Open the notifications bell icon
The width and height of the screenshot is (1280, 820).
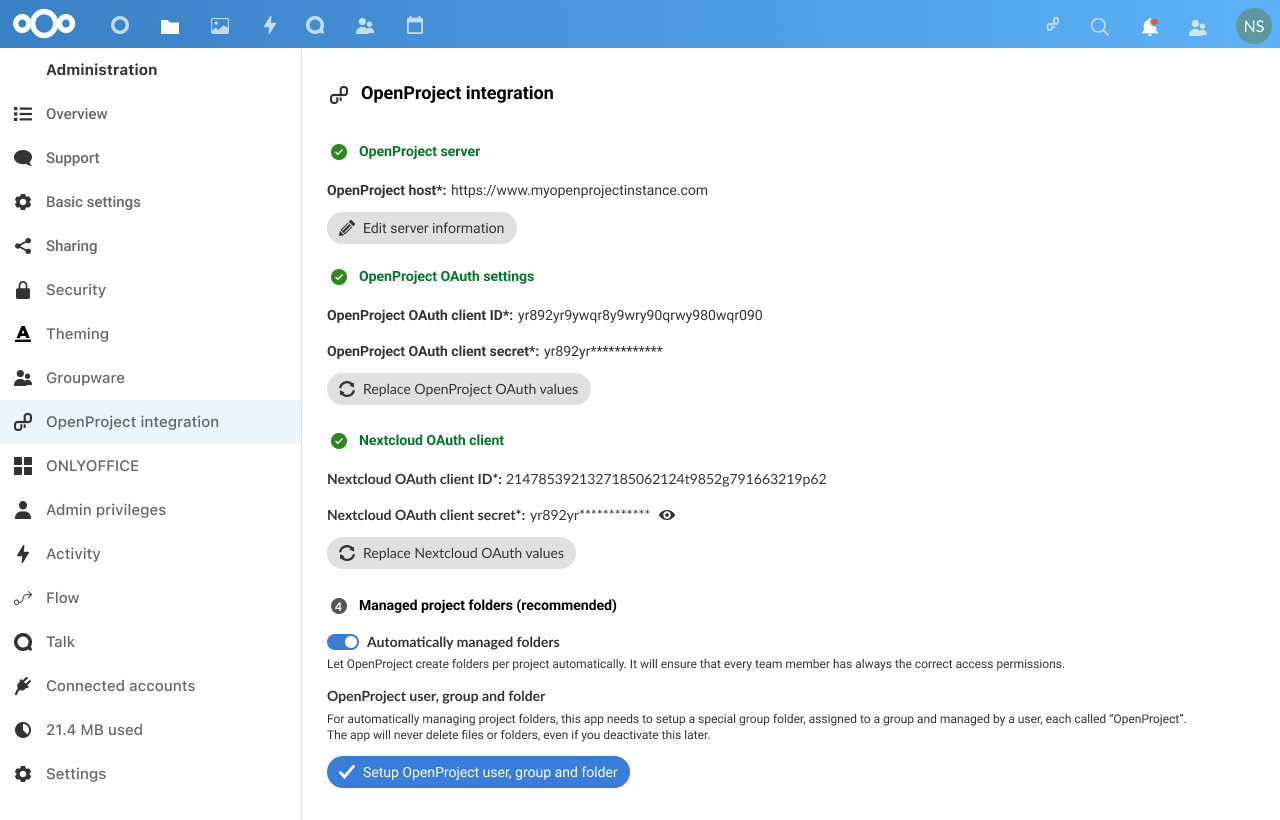[1150, 27]
